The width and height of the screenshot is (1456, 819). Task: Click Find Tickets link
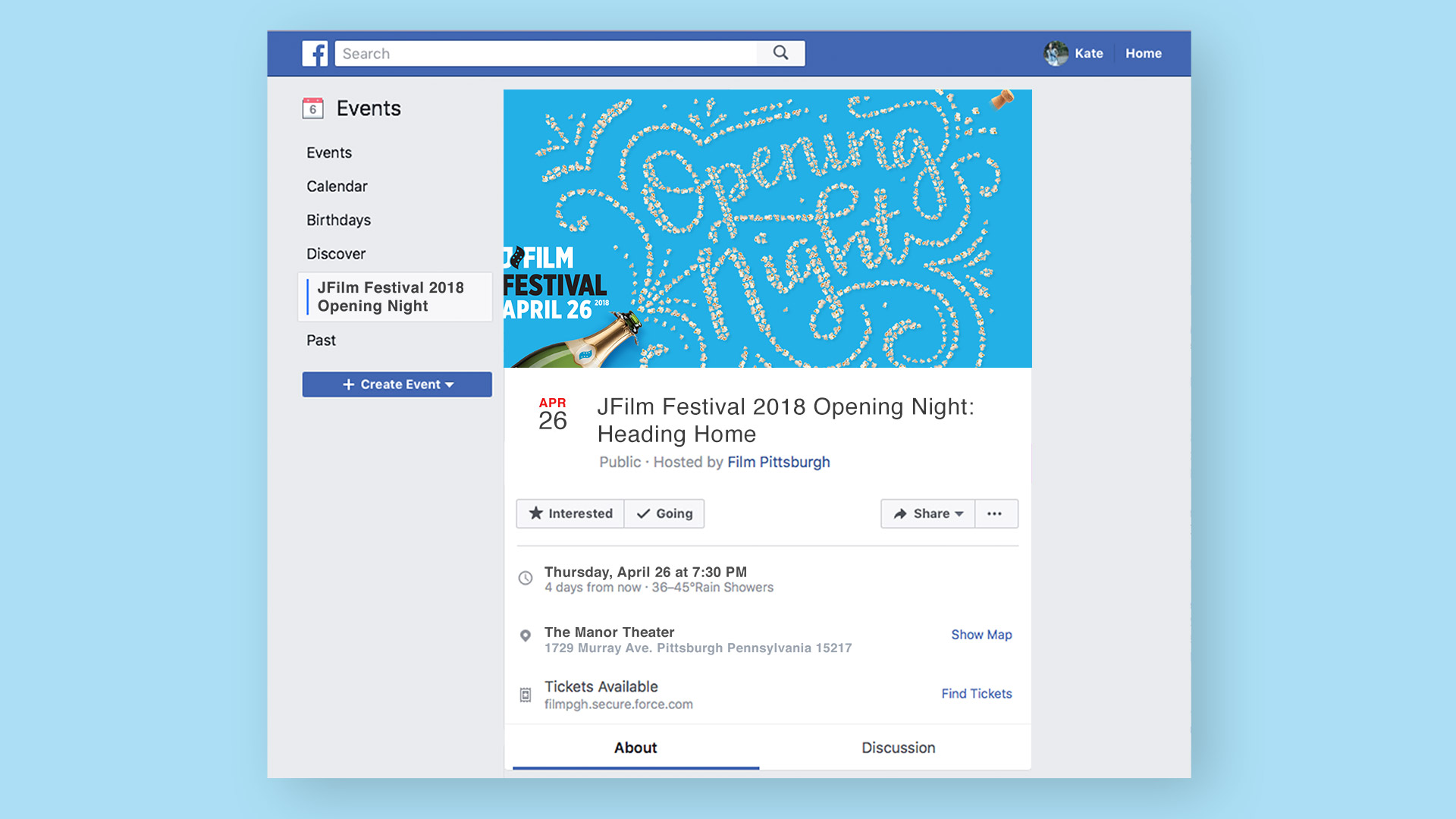[977, 694]
